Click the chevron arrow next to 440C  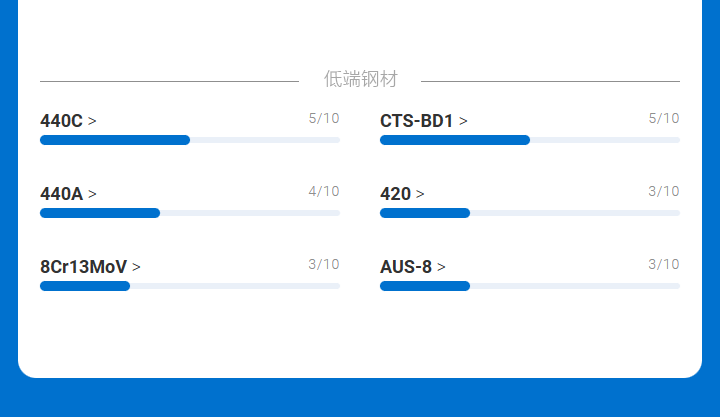93,121
